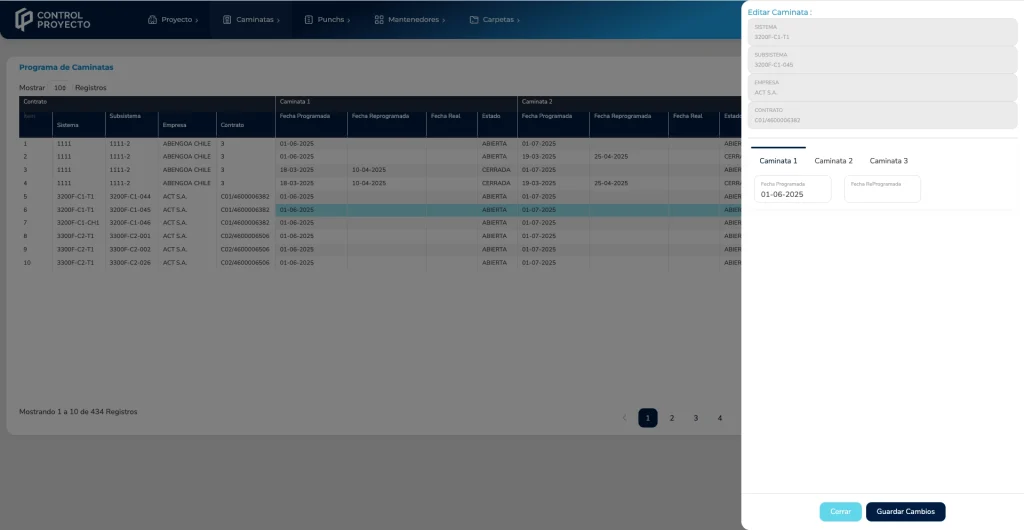Expand the Proyecto menu chevron

point(197,20)
